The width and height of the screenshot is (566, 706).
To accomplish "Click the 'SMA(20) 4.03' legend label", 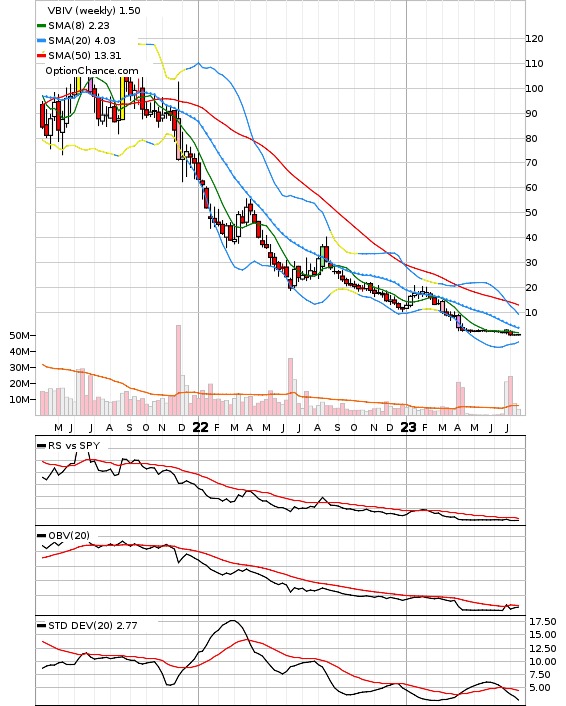I will point(82,41).
